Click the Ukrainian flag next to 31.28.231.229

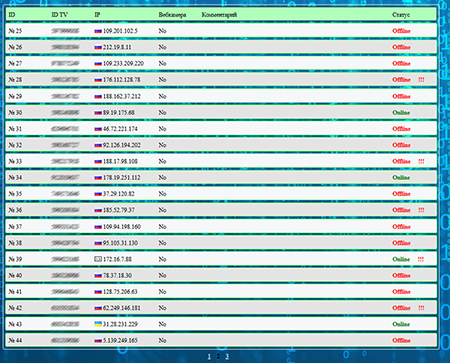(x=98, y=324)
